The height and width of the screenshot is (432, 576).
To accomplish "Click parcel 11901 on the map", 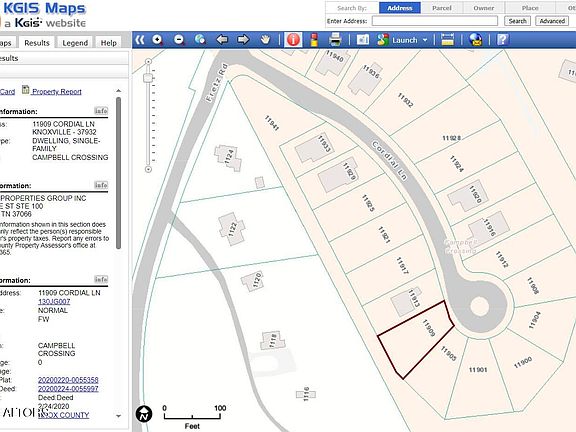I will pos(478,375).
